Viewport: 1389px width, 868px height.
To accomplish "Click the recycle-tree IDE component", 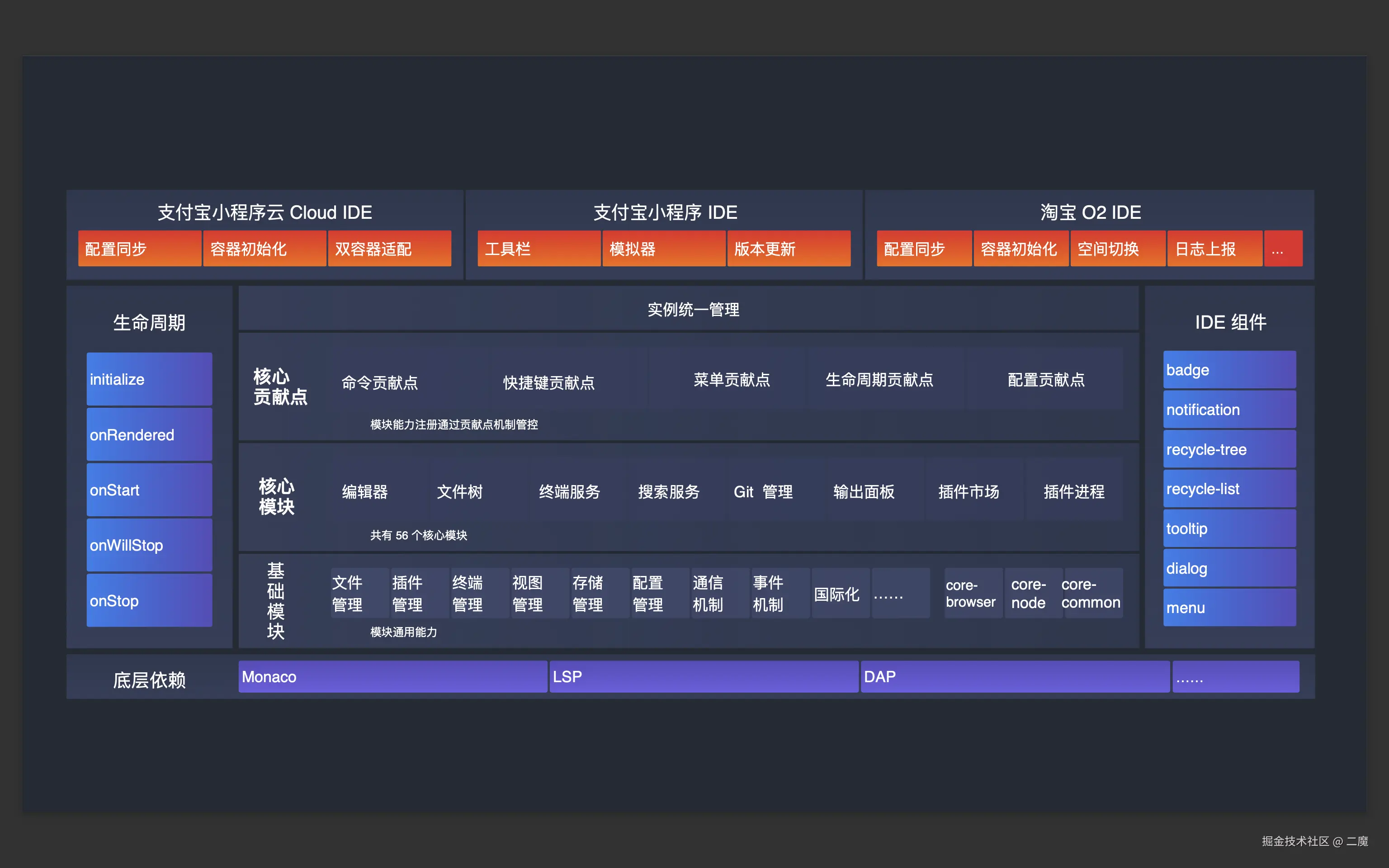I will point(1229,449).
